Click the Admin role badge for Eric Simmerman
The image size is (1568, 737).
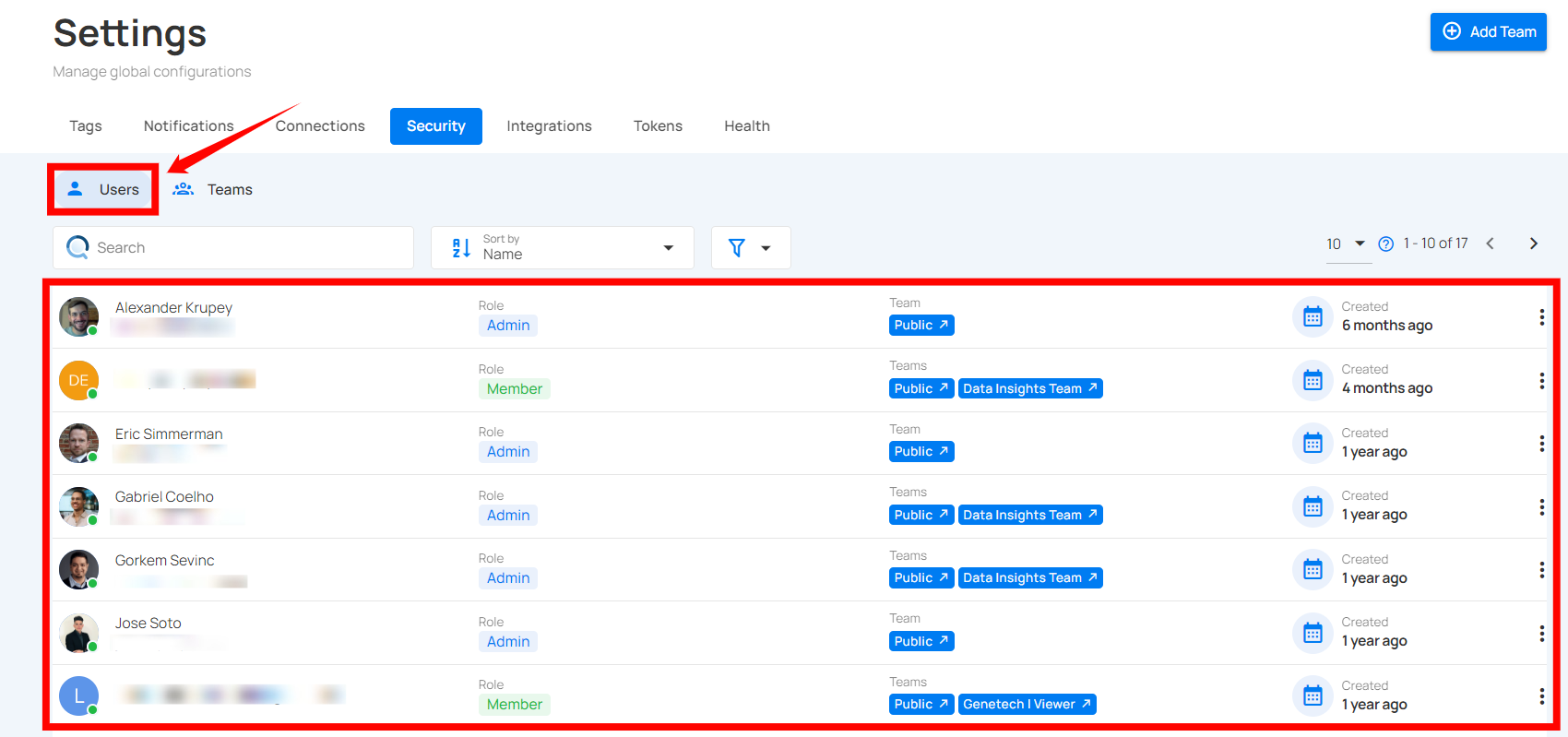[508, 452]
